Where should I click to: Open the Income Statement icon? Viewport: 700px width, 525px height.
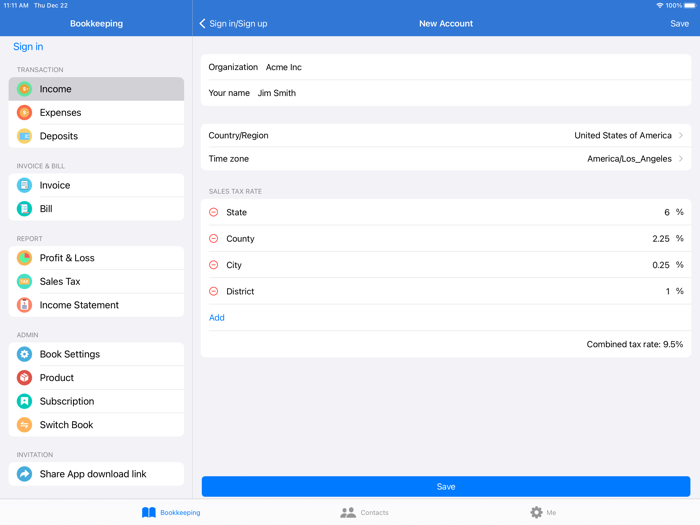(x=25, y=305)
